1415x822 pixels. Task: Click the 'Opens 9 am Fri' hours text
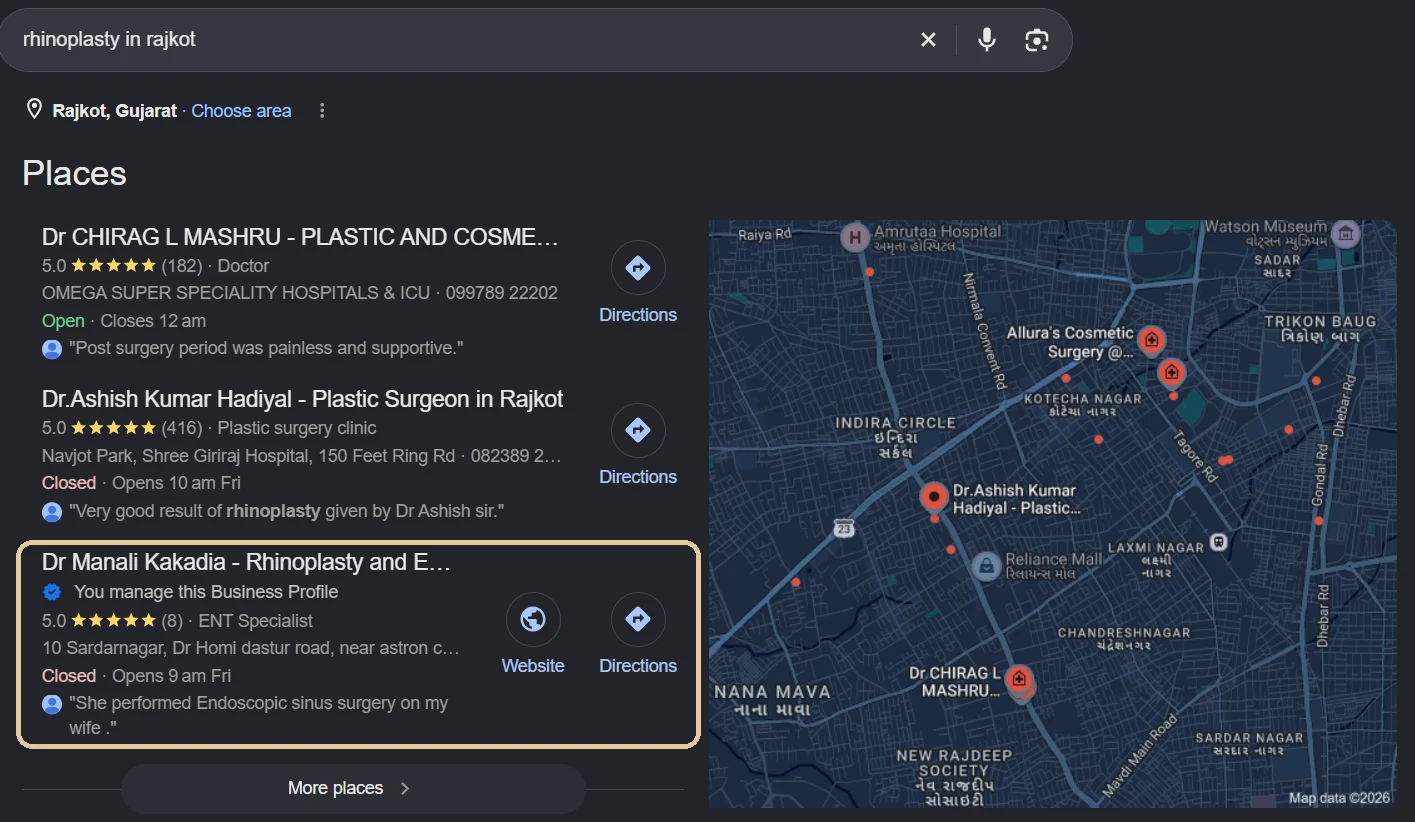(x=171, y=676)
